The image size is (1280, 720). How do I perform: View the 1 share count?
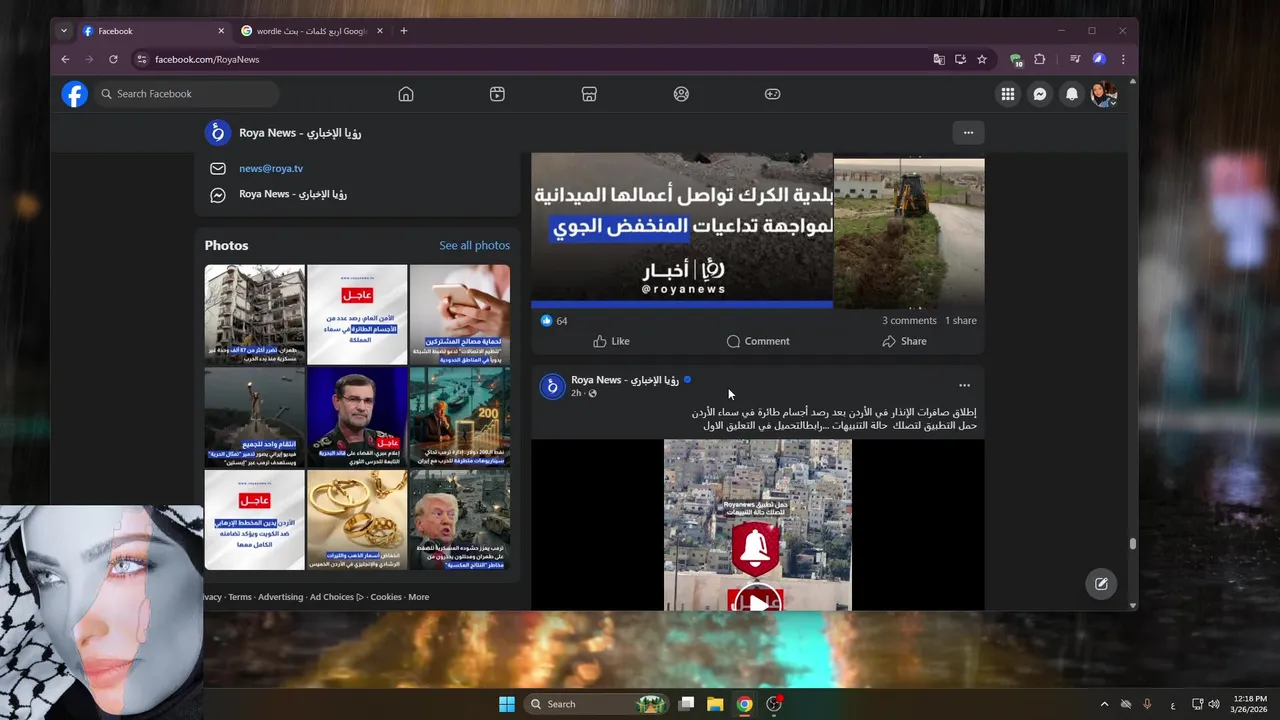[961, 321]
